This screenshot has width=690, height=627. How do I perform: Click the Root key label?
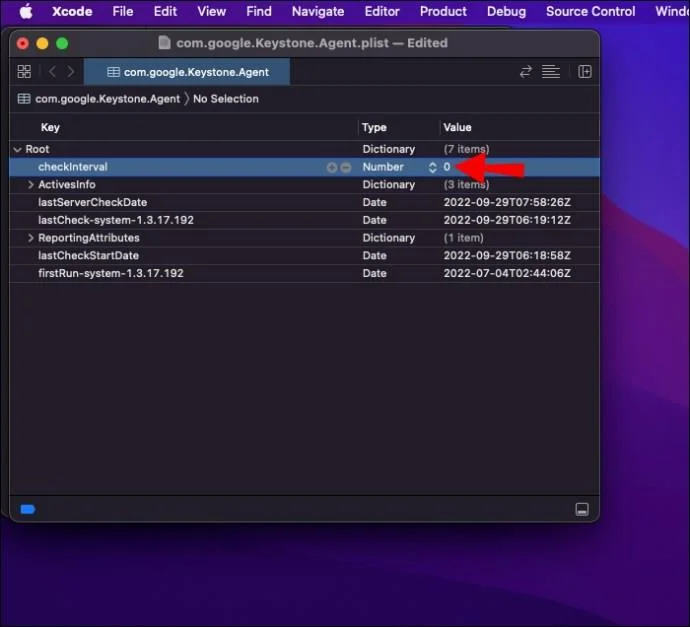coord(37,150)
